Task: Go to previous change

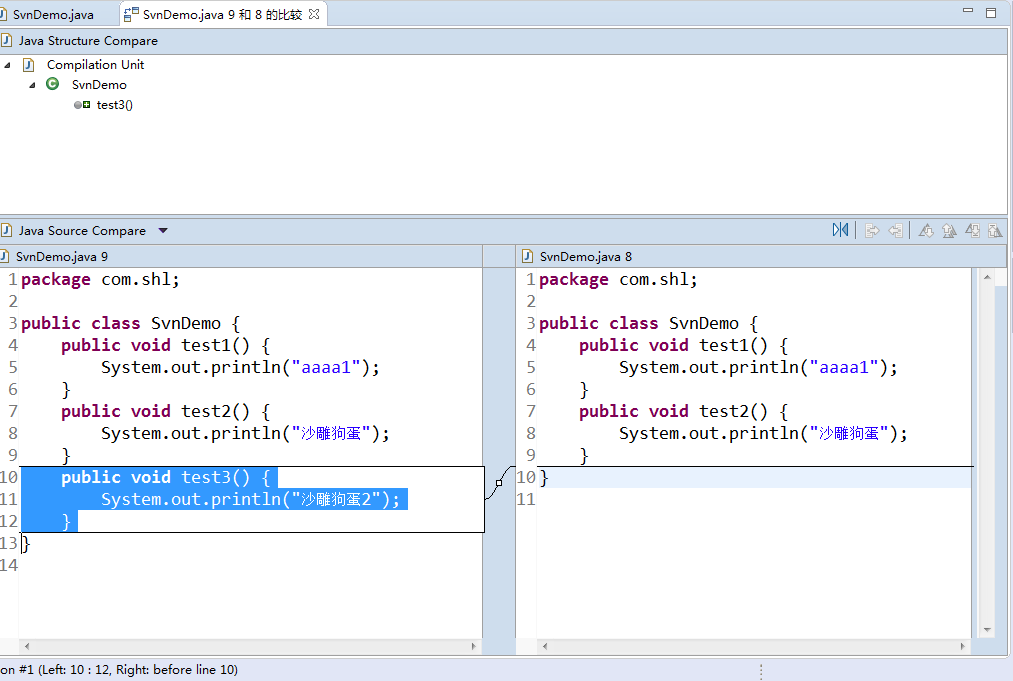Action: (x=996, y=230)
